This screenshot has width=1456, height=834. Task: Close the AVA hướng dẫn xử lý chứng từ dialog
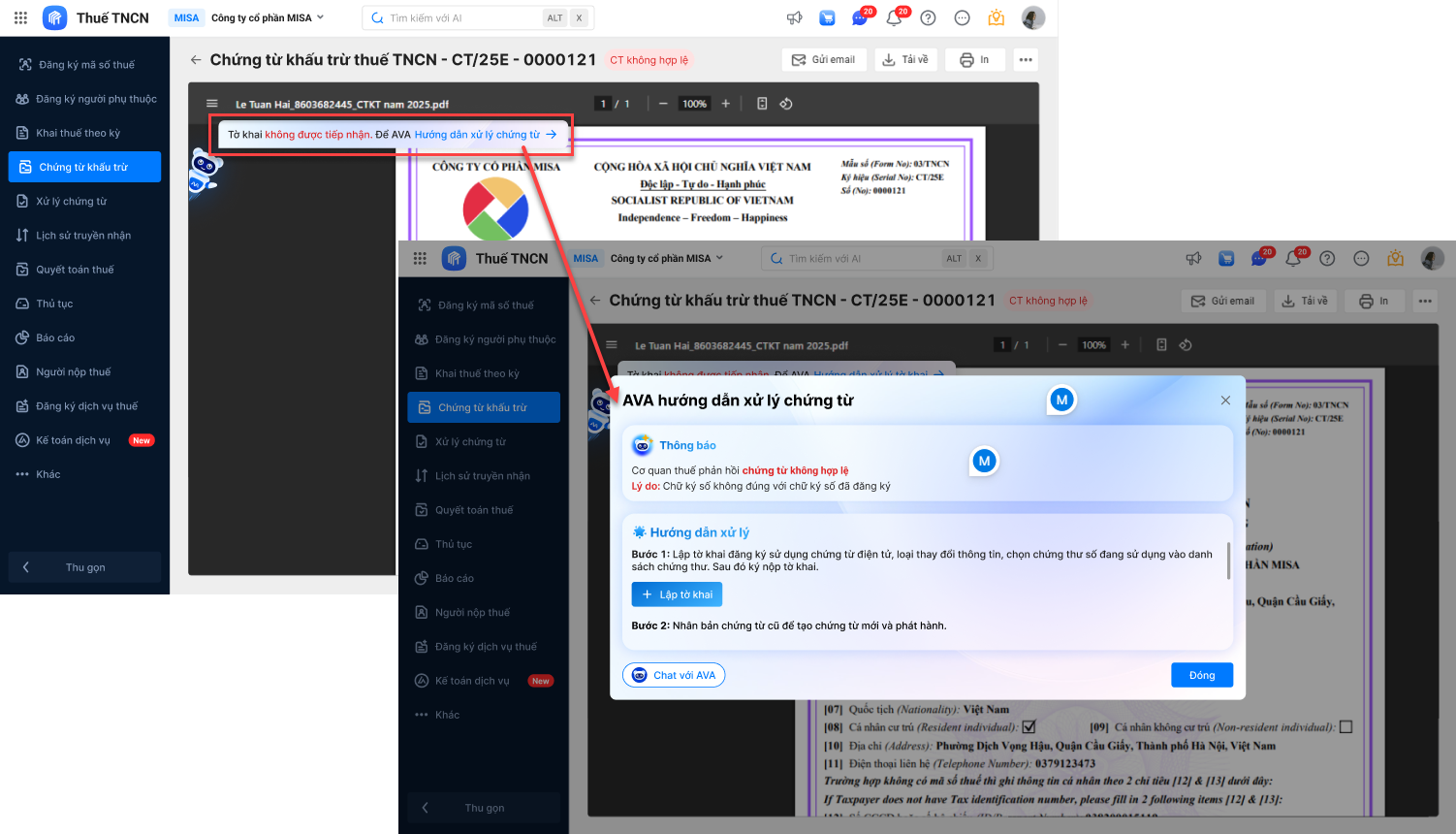tap(1225, 401)
